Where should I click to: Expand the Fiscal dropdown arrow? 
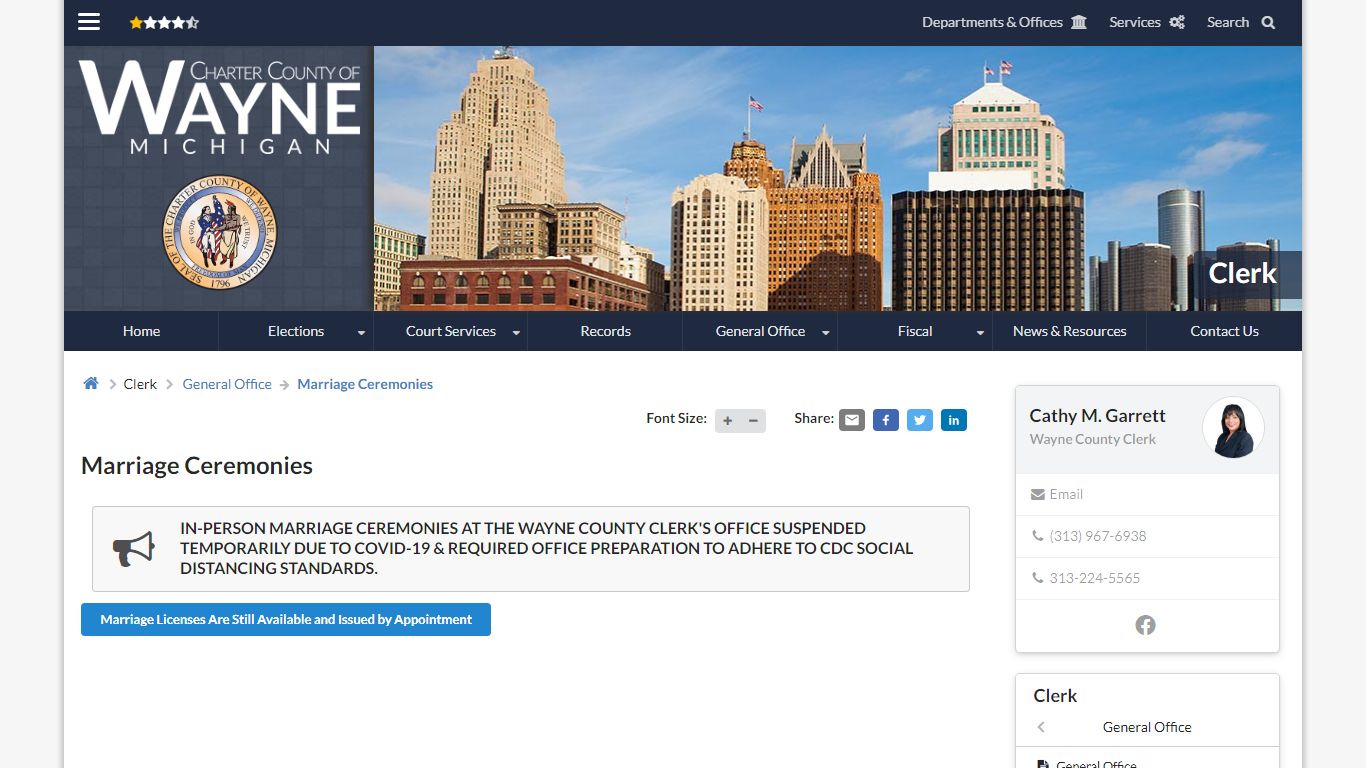(x=980, y=332)
